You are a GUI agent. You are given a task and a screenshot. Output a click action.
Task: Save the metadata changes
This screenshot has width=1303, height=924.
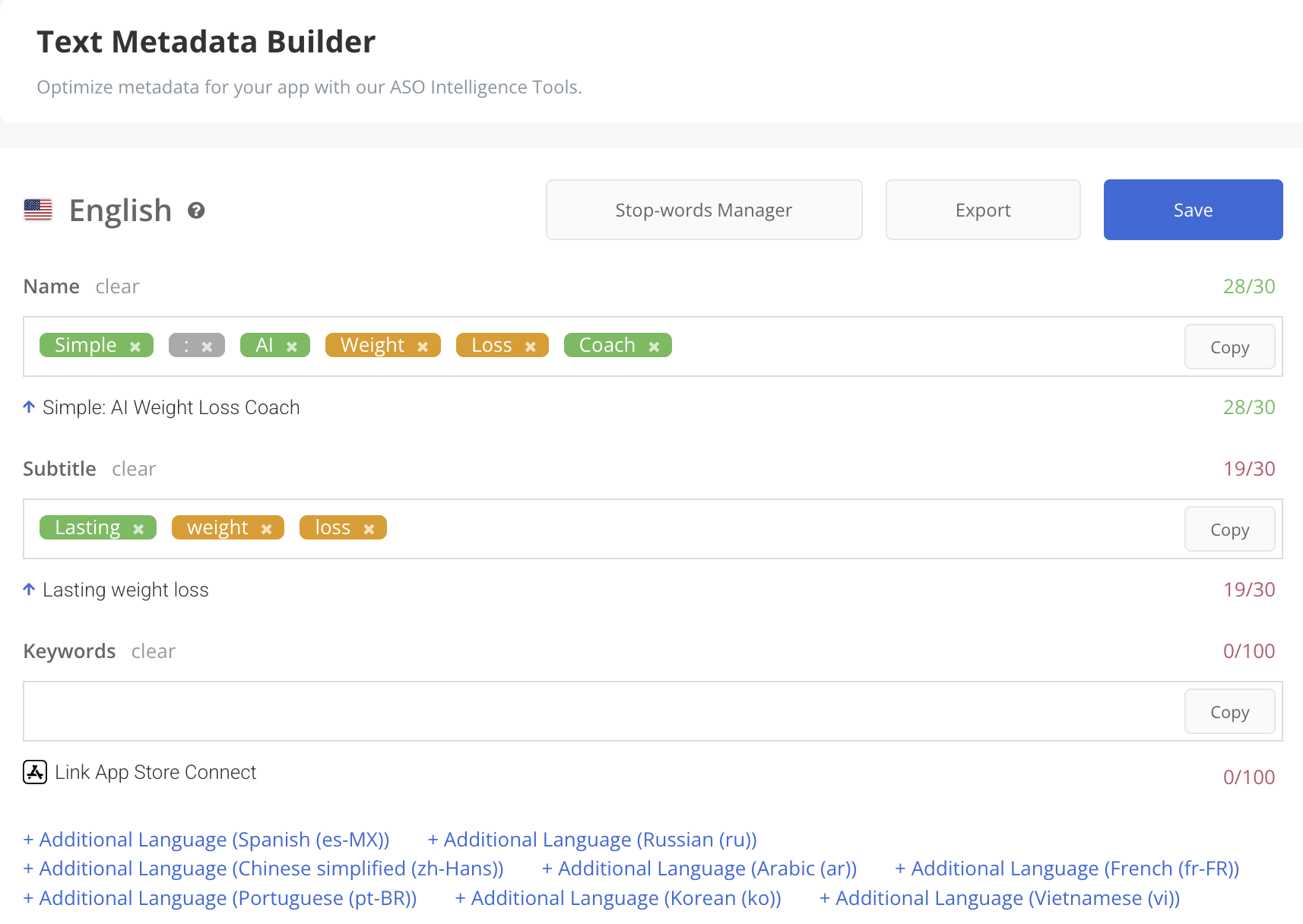coord(1192,210)
